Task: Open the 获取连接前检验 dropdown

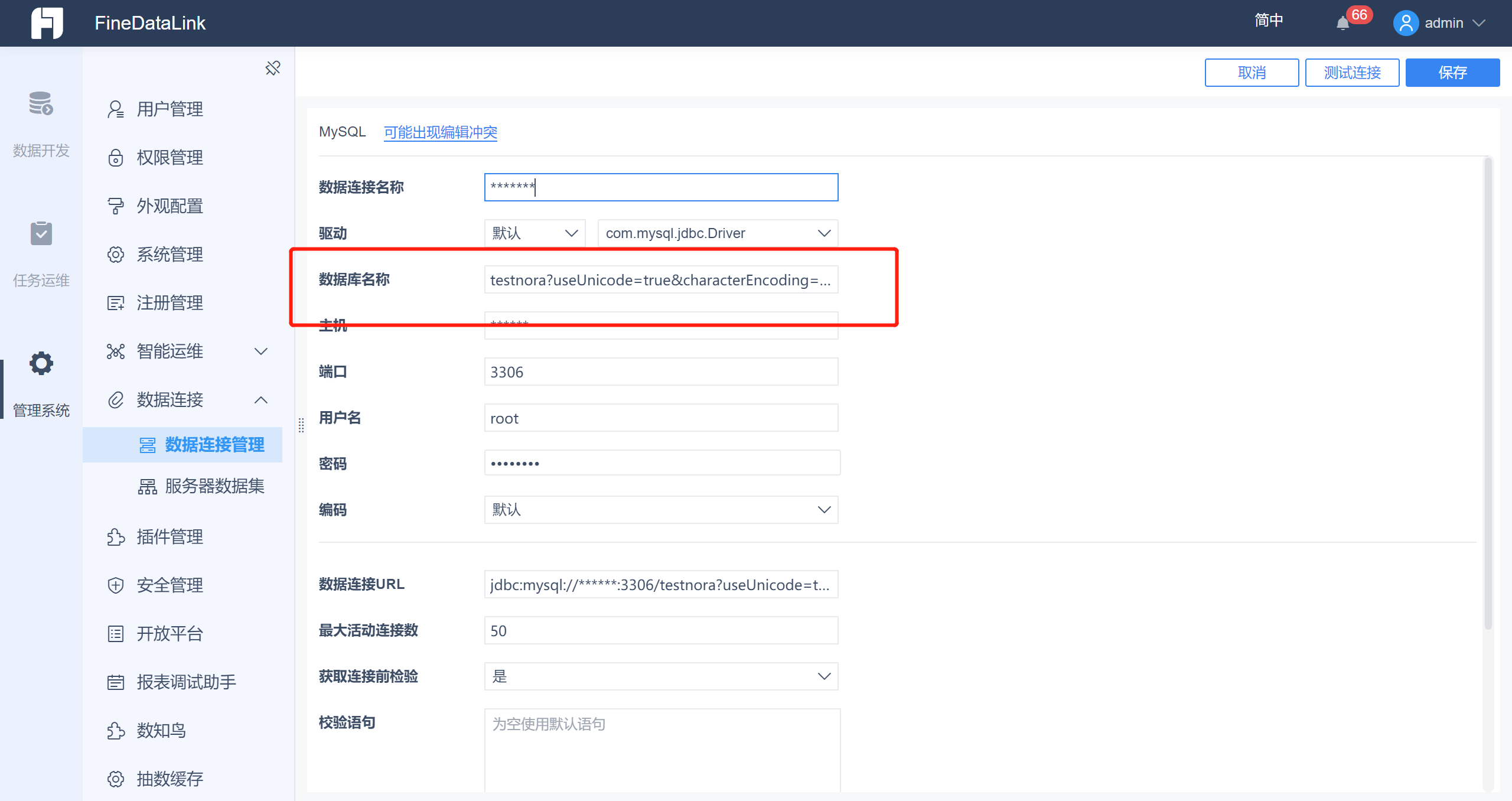Action: tap(660, 676)
